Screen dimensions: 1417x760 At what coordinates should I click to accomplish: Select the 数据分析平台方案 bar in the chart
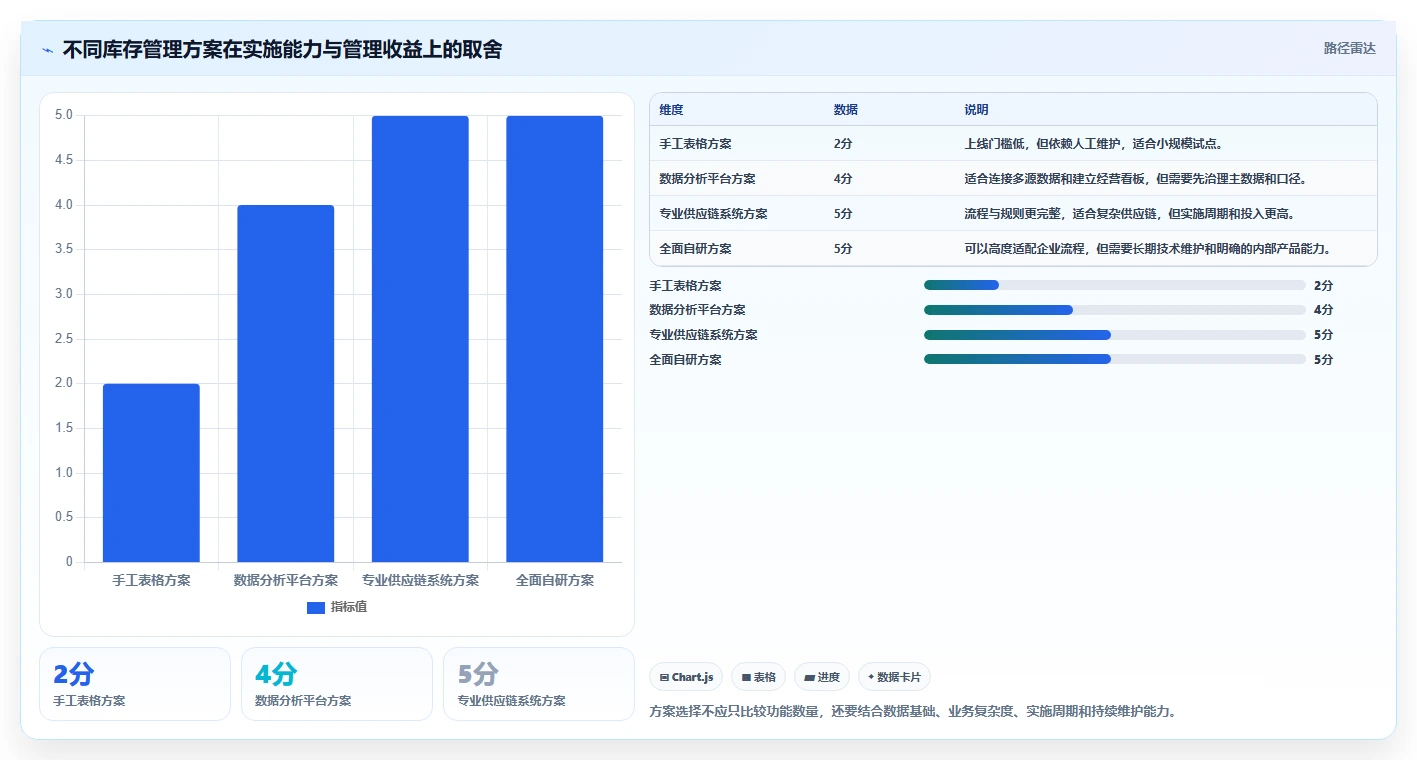285,383
